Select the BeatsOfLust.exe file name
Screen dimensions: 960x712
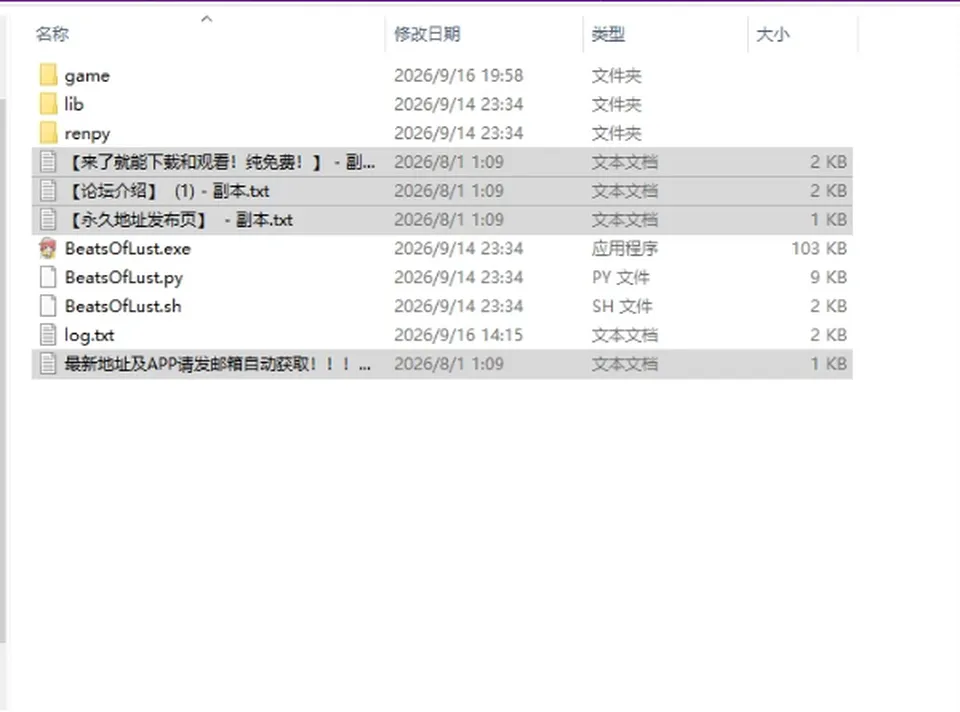[128, 249]
